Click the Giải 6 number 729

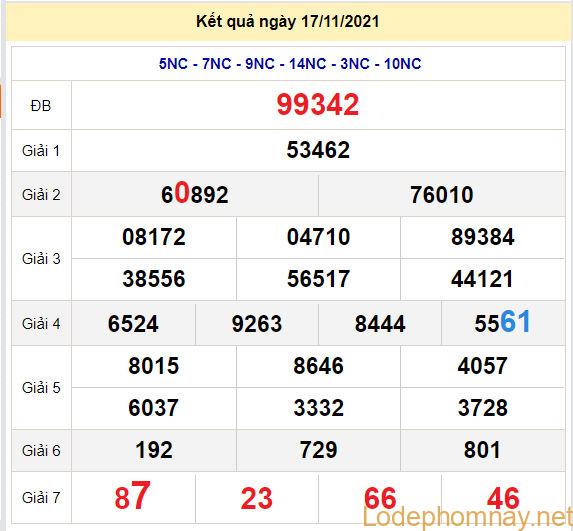pyautogui.click(x=318, y=450)
